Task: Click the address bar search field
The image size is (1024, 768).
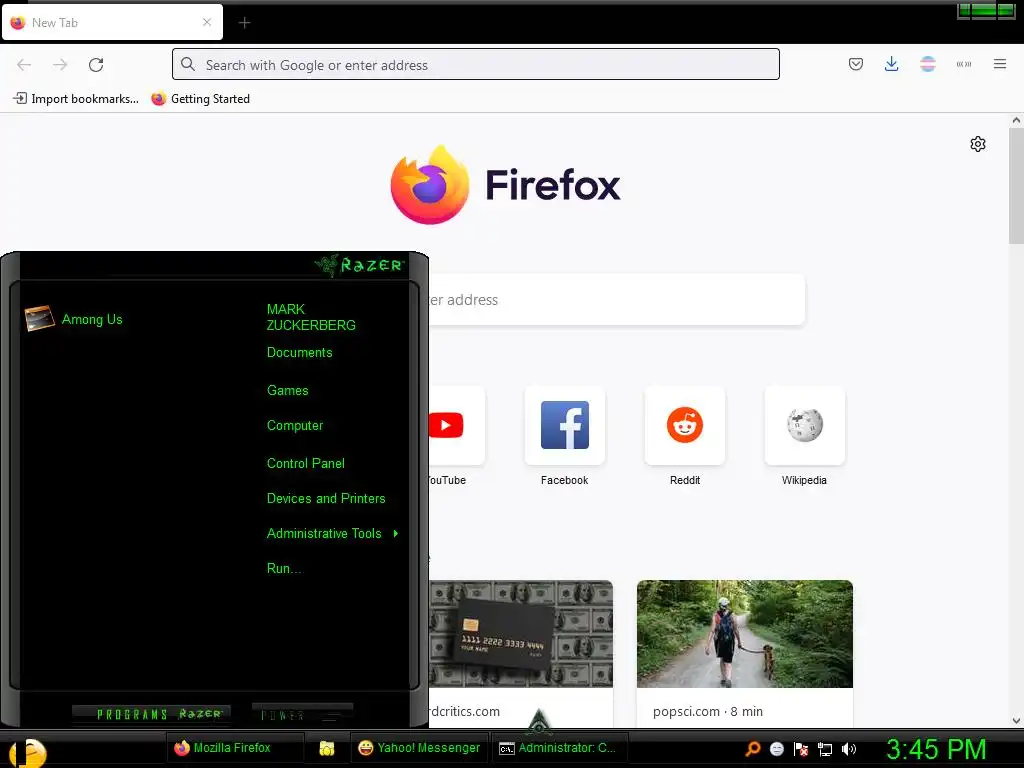Action: click(475, 65)
